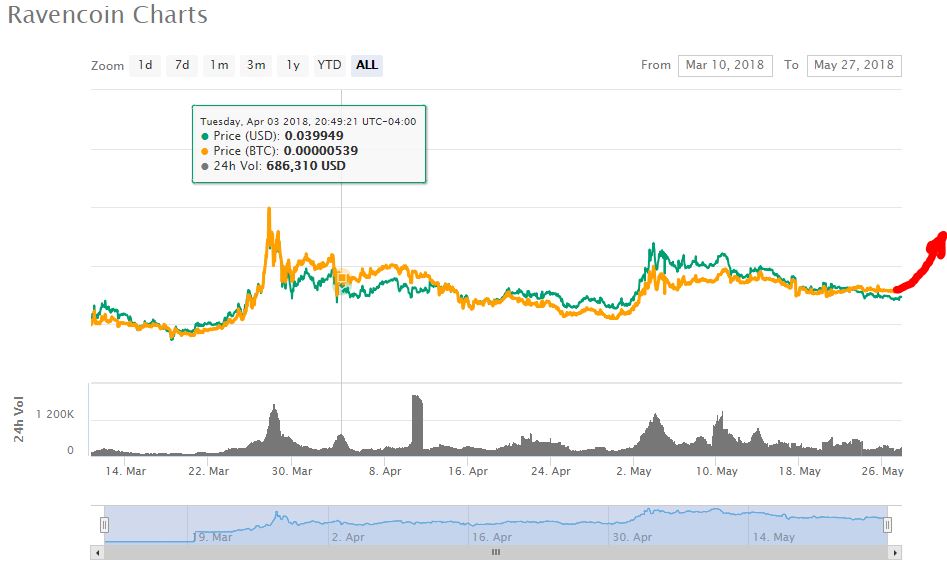This screenshot has width=947, height=571.
Task: Set zoom range to 7d
Action: (x=182, y=65)
